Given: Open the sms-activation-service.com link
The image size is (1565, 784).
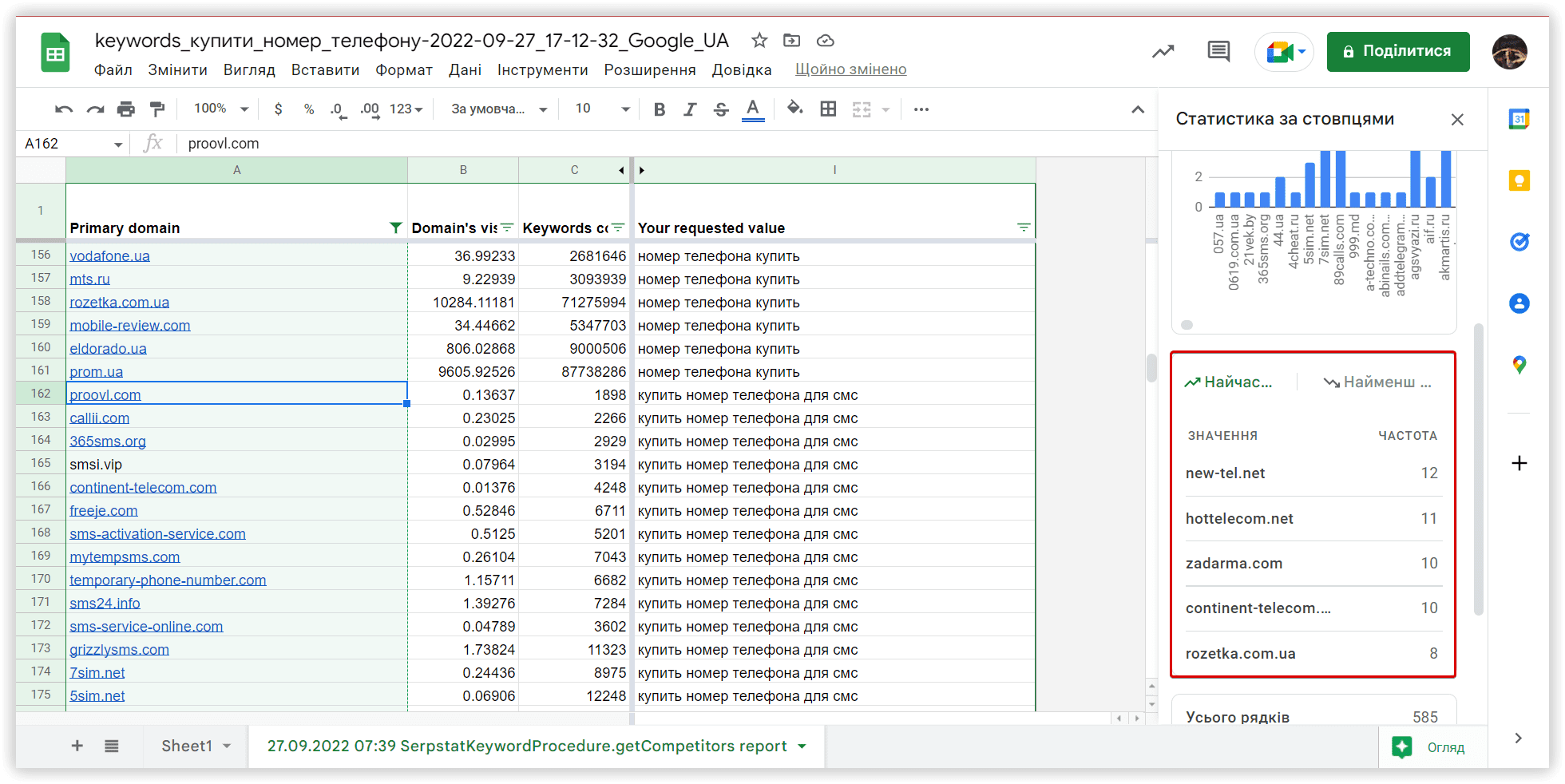Looking at the screenshot, I should pyautogui.click(x=157, y=534).
